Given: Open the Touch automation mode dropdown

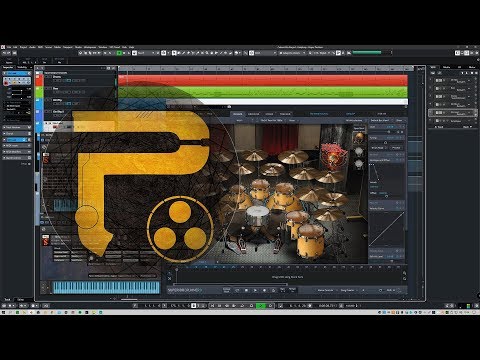Looking at the screenshot, I should 146,53.
